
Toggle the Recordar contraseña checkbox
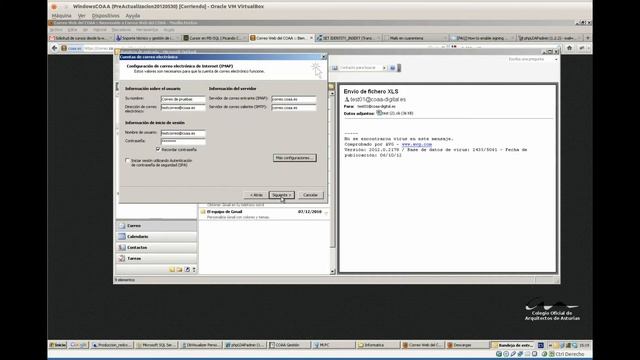click(158, 149)
